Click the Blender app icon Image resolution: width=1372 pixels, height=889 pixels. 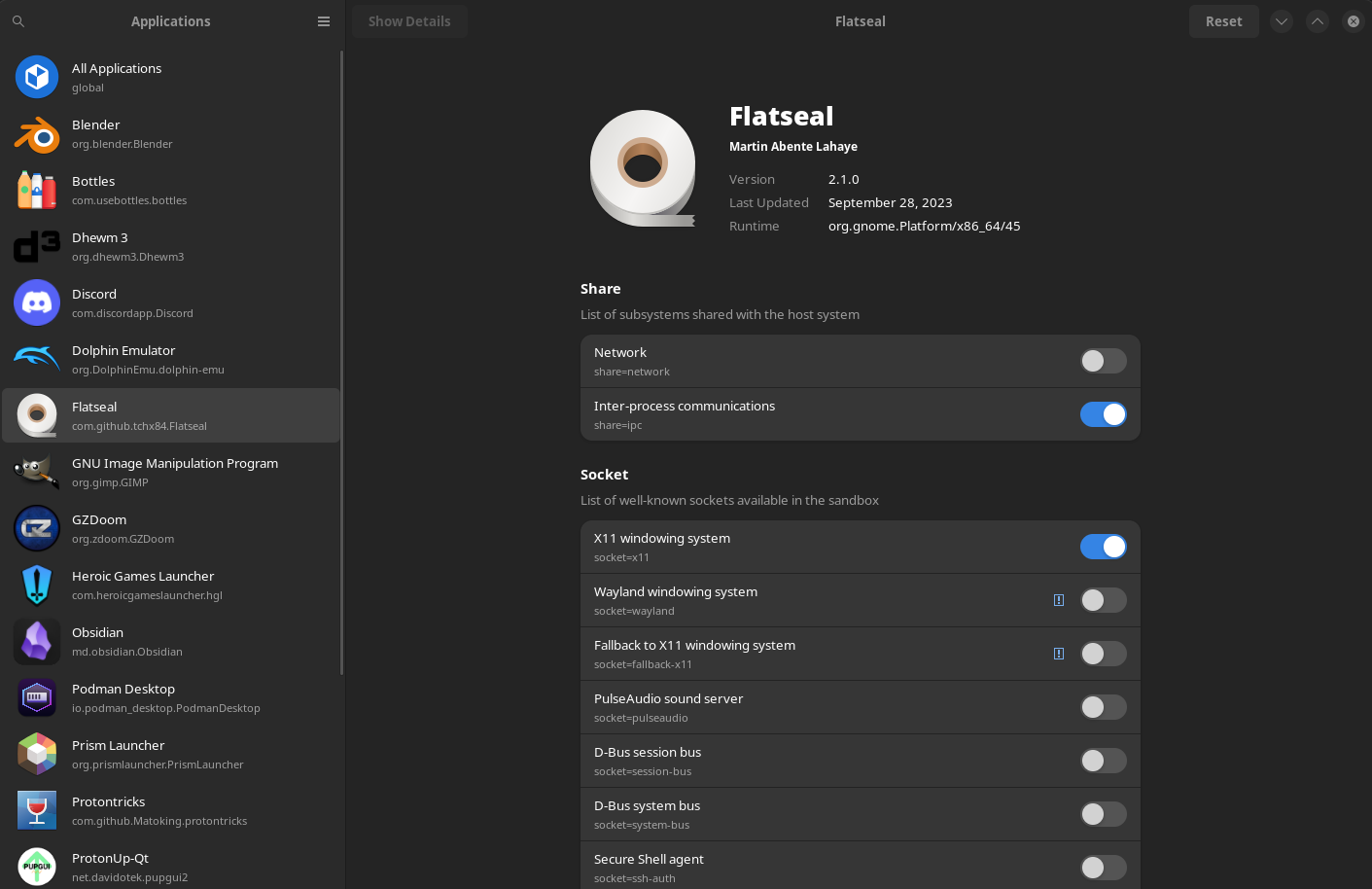(x=37, y=134)
